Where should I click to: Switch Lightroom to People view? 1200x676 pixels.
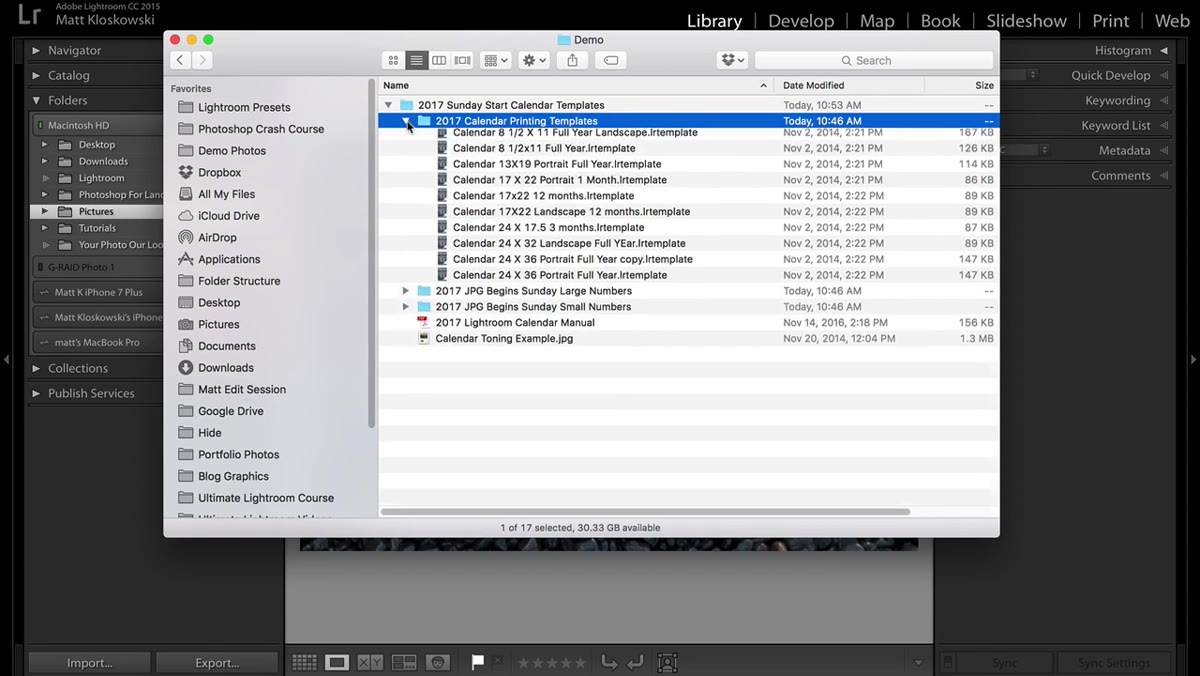[x=437, y=662]
